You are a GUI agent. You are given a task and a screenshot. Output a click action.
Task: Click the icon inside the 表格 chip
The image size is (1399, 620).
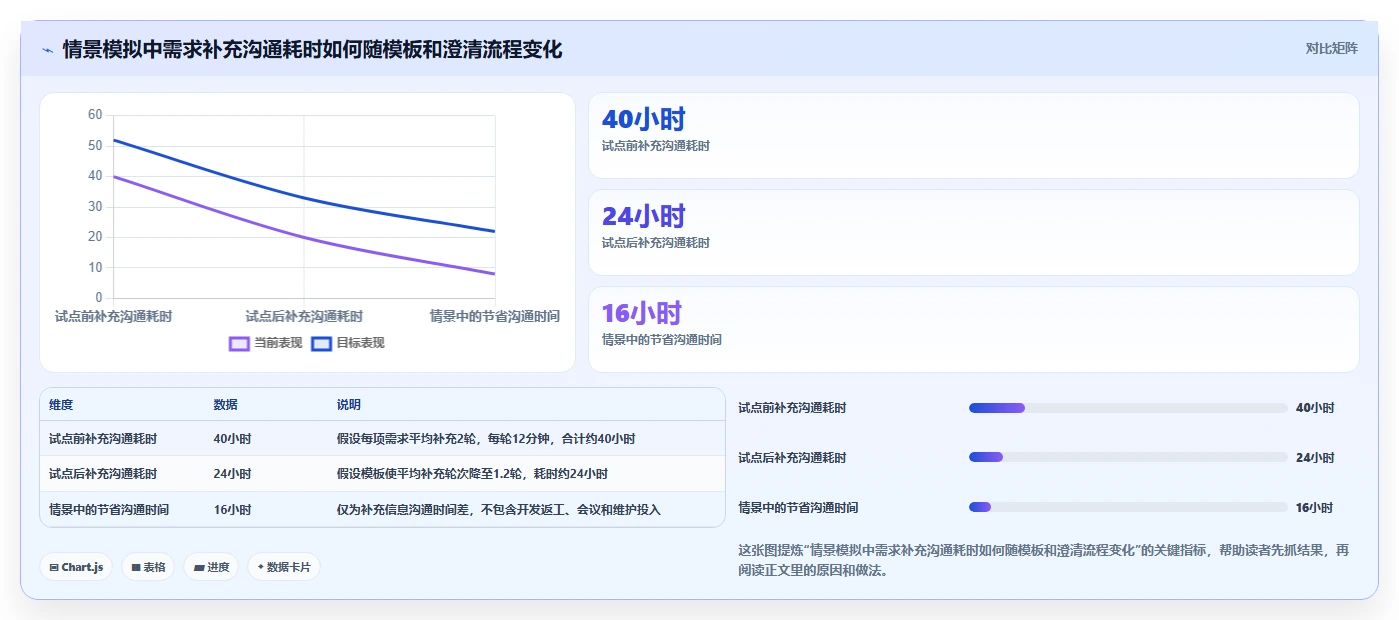[x=136, y=567]
